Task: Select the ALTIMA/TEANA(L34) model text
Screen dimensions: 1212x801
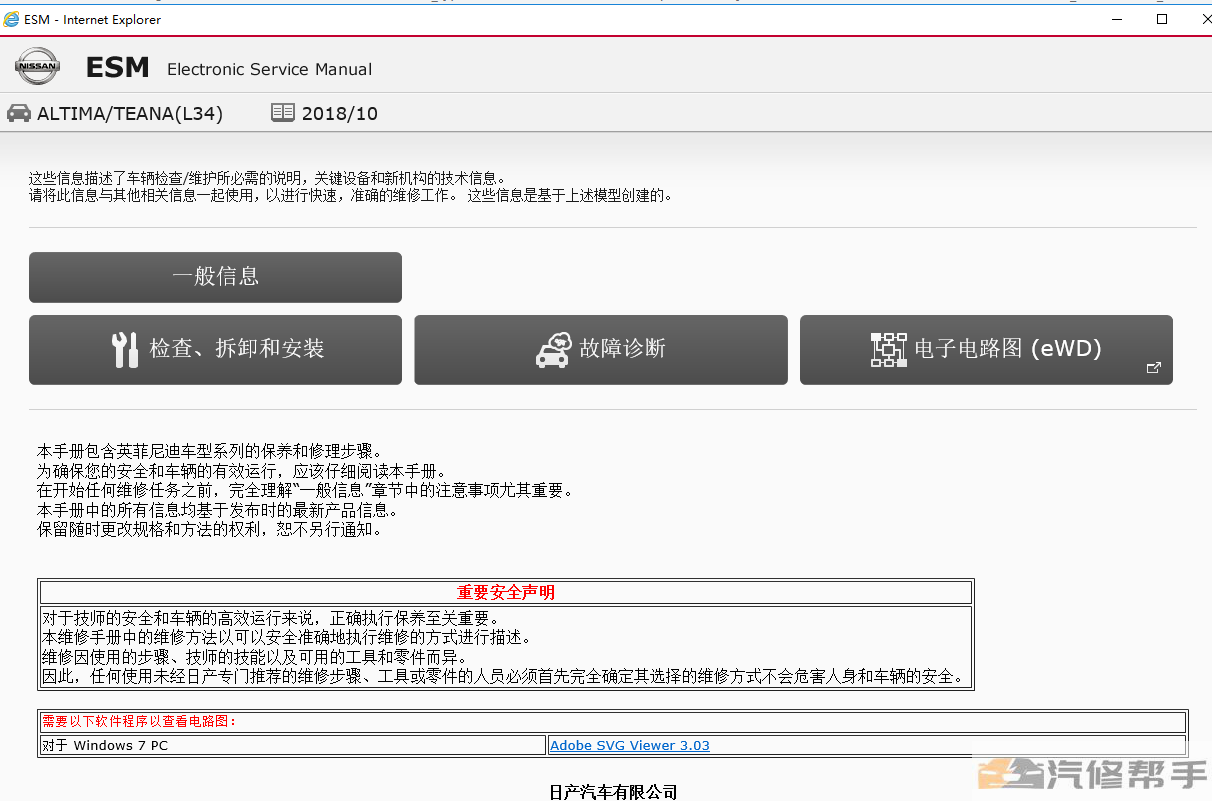Action: click(130, 114)
